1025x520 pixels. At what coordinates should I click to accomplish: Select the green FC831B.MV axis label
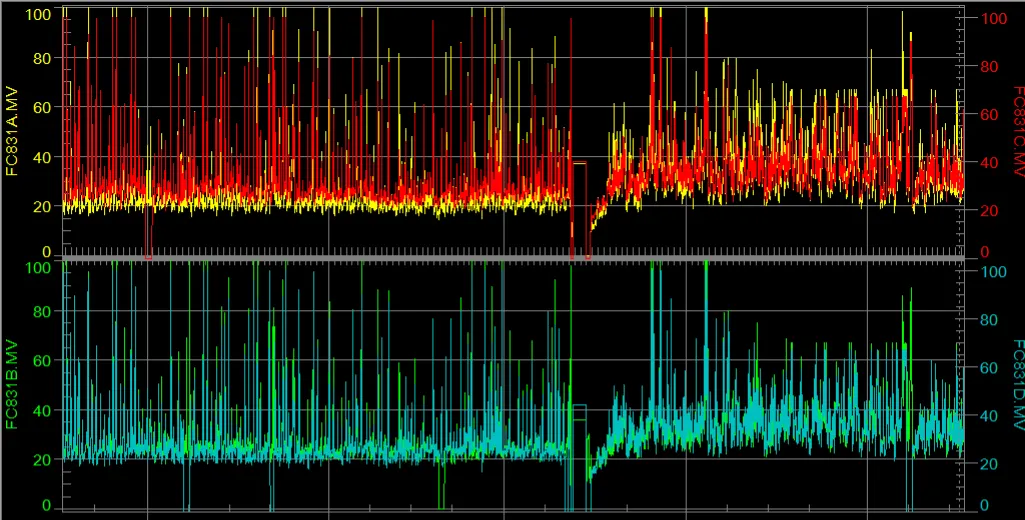12,385
